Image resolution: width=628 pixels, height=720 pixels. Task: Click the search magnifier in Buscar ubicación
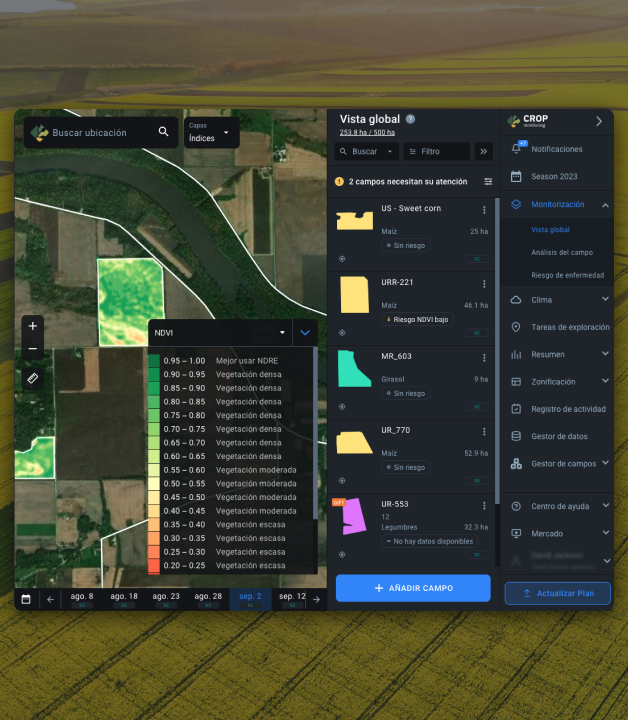point(163,132)
